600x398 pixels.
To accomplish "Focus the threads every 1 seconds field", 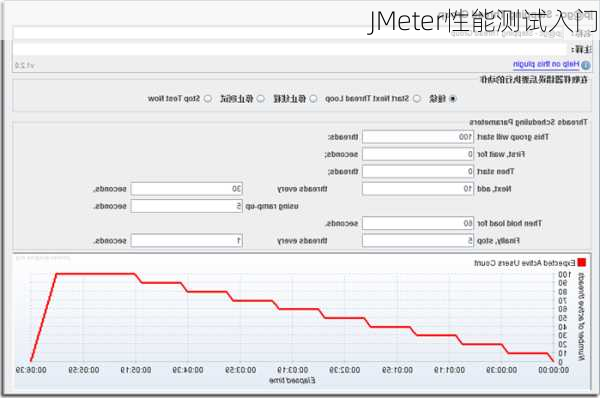I will pos(186,241).
